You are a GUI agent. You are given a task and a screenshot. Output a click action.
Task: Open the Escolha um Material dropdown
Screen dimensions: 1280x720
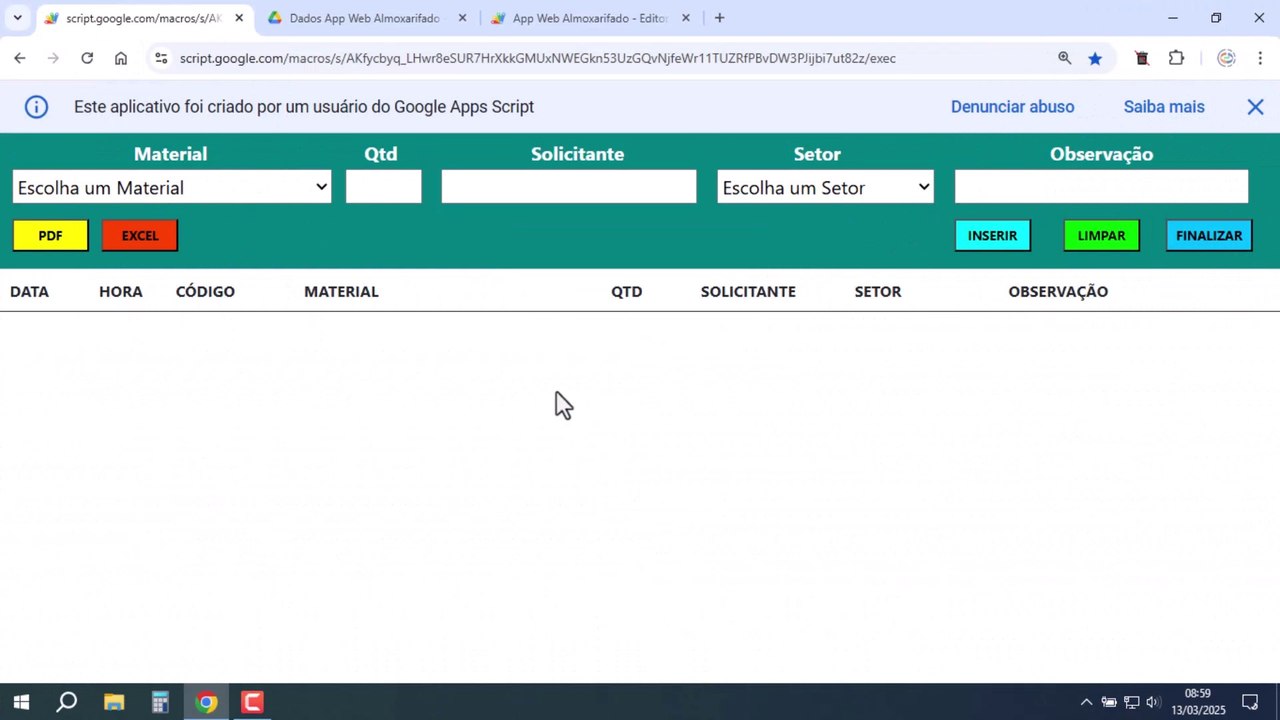[172, 187]
